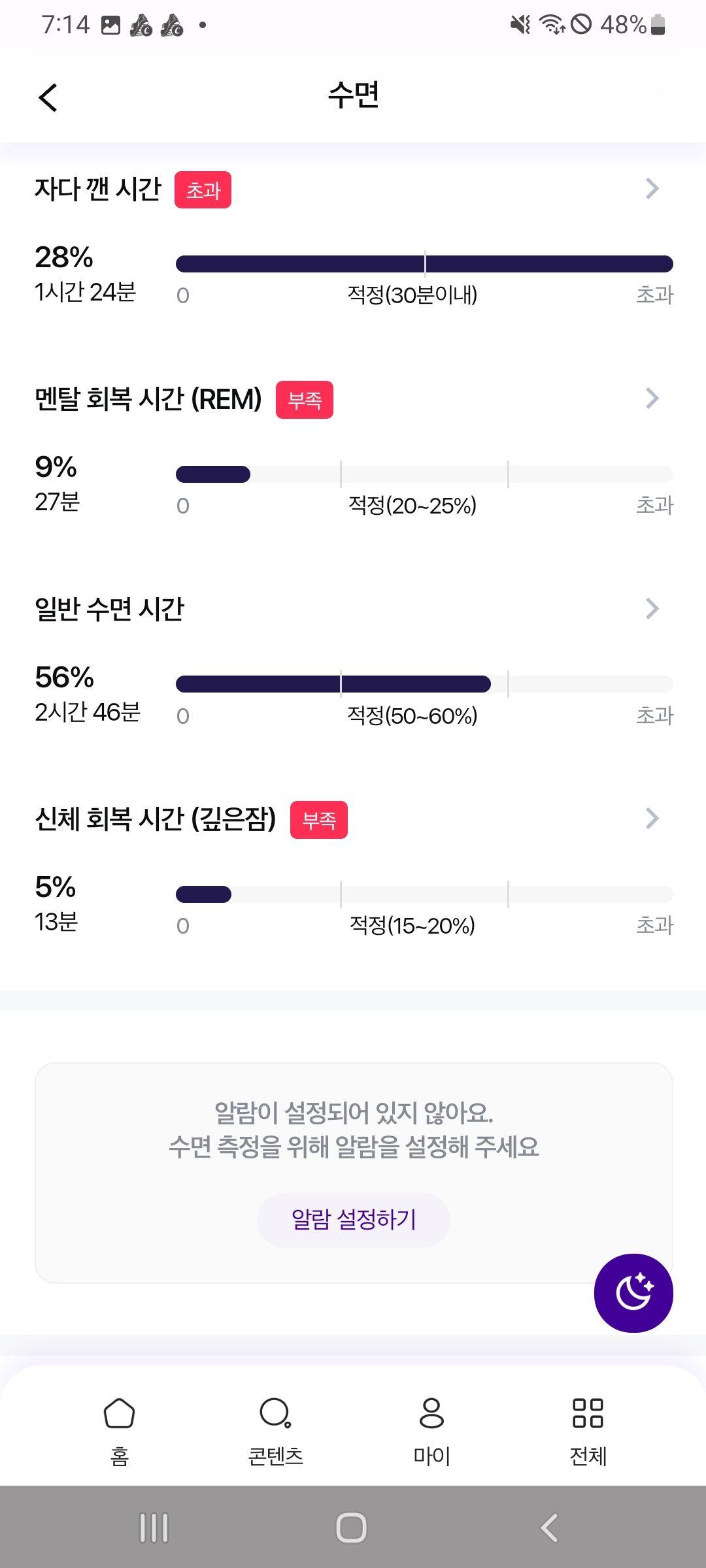
Task: Expand 멘탈 회복 시간 (REM) chevron
Action: tap(652, 399)
